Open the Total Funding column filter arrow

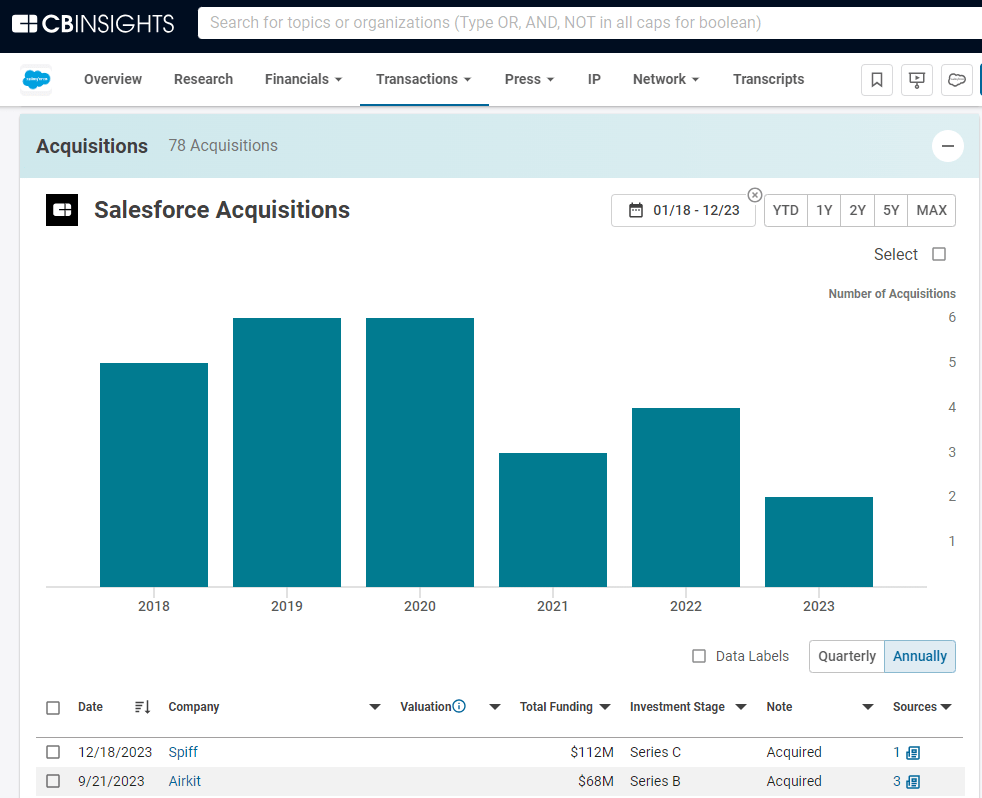pos(605,707)
